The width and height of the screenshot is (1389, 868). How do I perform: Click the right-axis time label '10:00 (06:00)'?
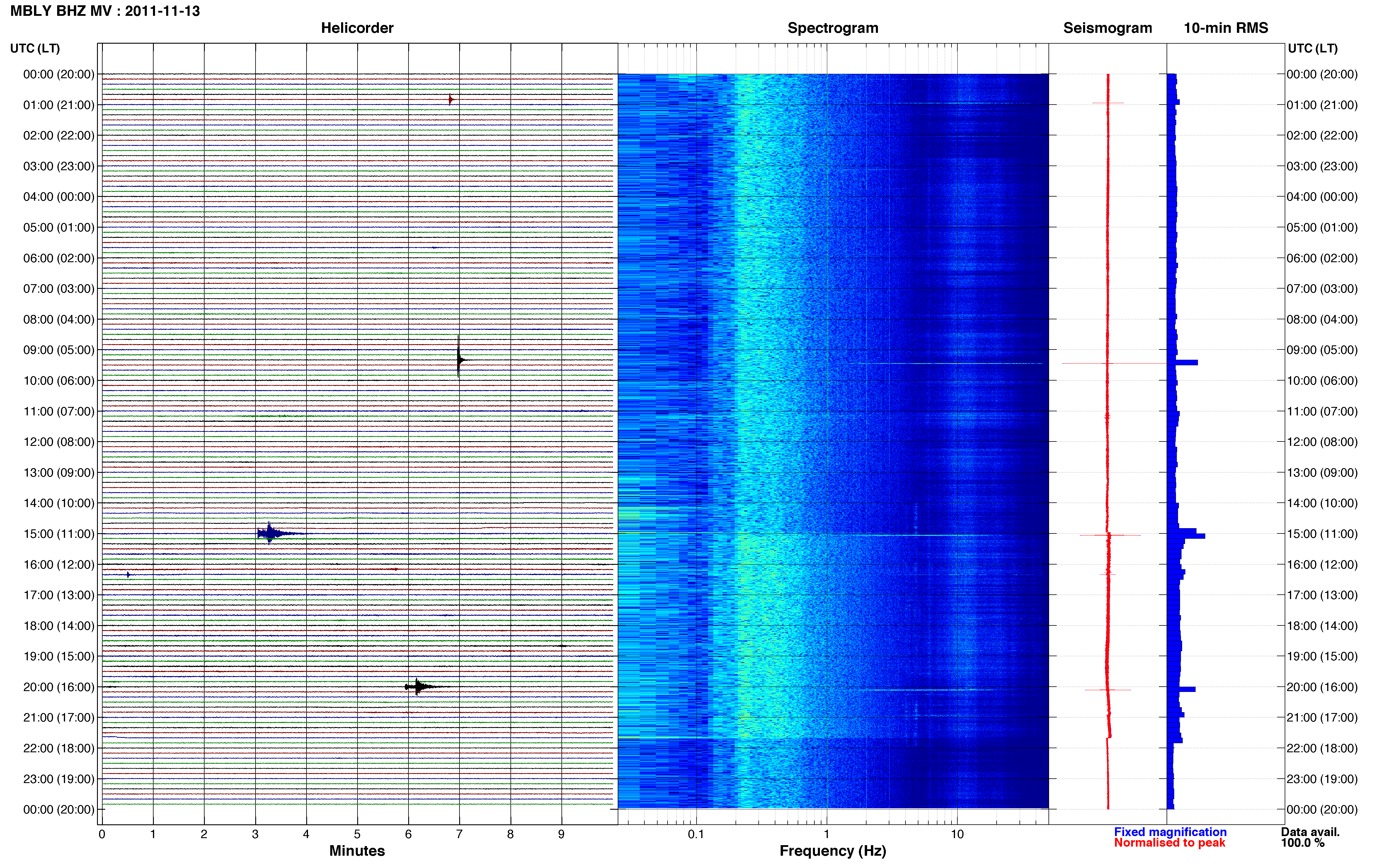(1322, 381)
